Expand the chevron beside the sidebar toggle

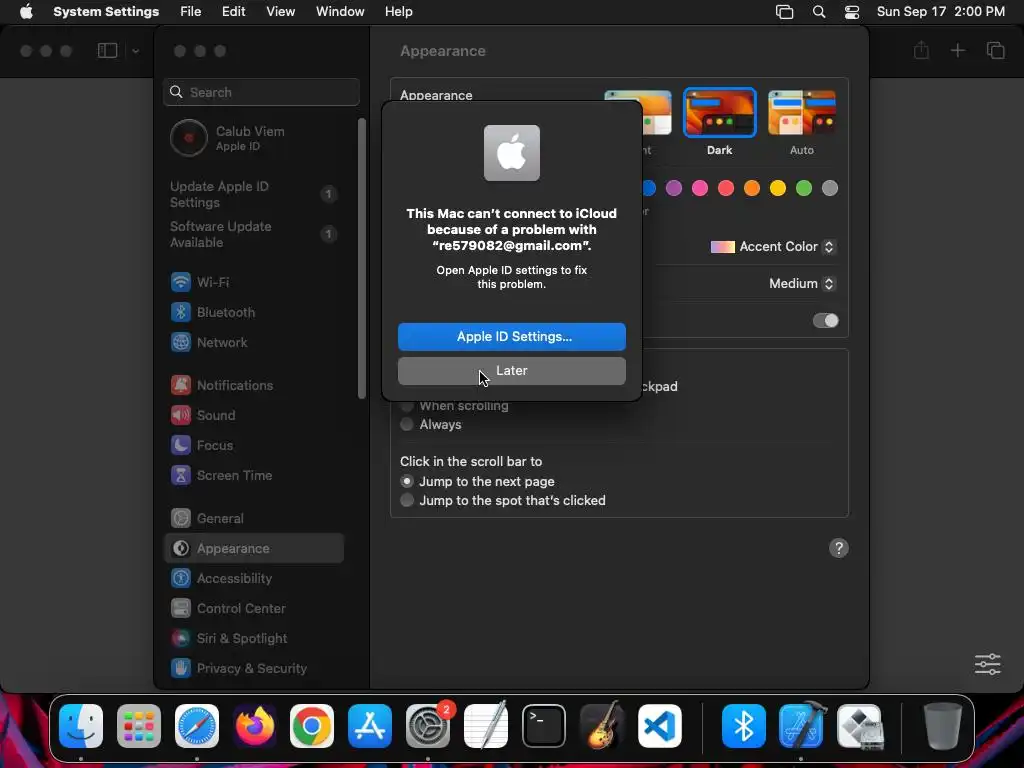click(x=135, y=51)
